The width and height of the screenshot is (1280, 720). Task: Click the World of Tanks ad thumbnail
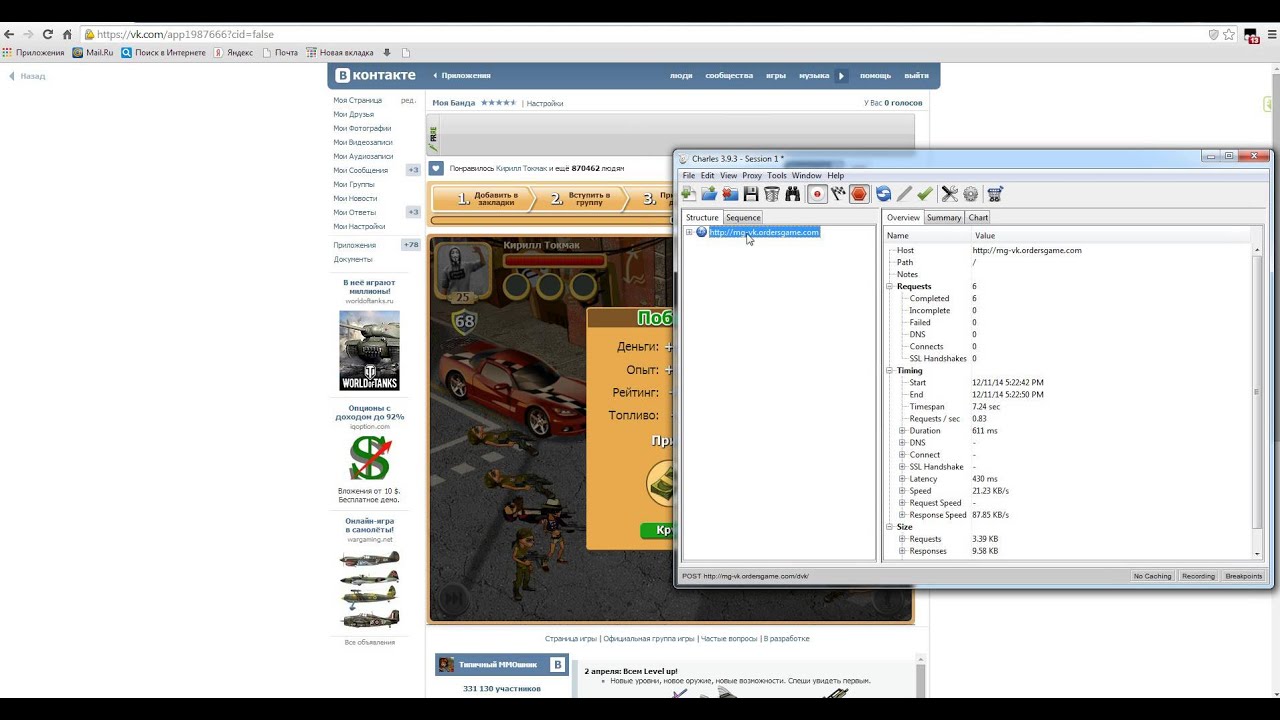click(x=369, y=350)
